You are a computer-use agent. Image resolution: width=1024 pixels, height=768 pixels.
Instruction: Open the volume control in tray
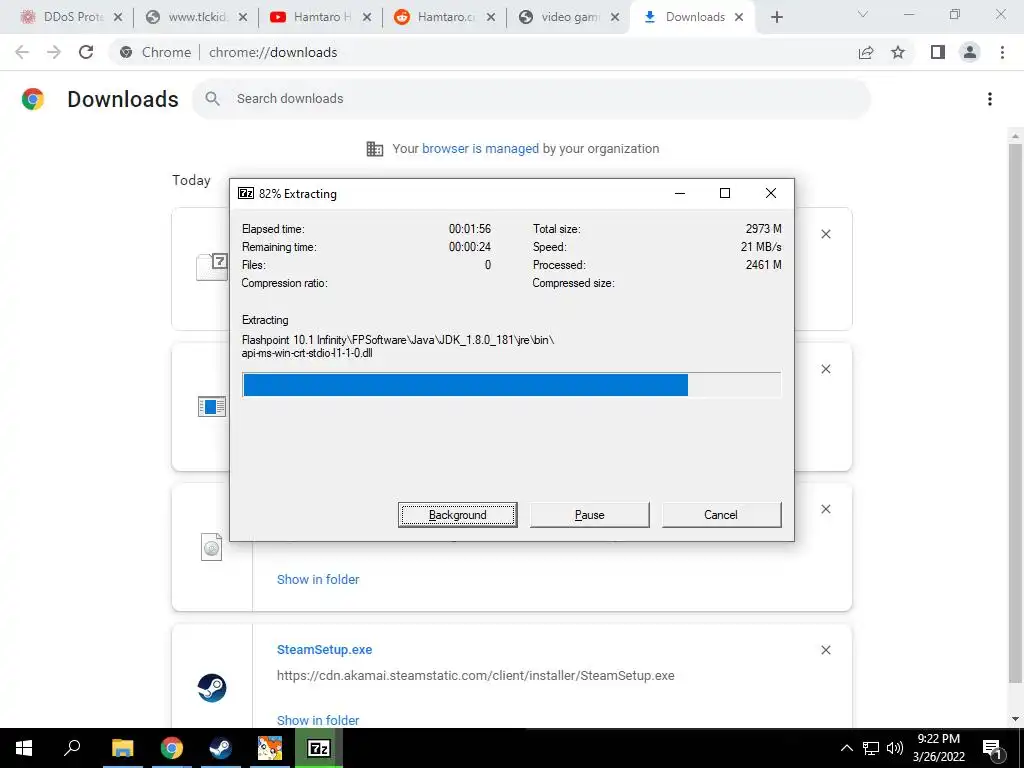[x=895, y=748]
